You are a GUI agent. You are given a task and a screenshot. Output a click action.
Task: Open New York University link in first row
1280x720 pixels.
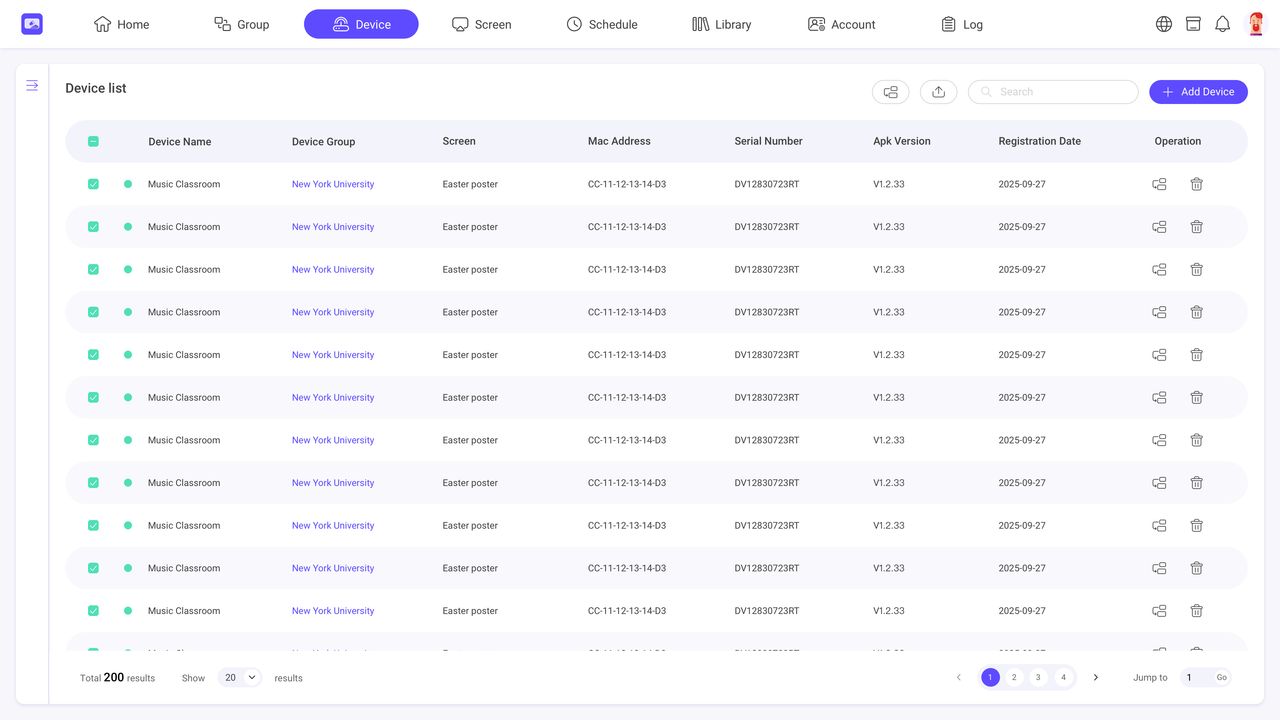pos(333,184)
